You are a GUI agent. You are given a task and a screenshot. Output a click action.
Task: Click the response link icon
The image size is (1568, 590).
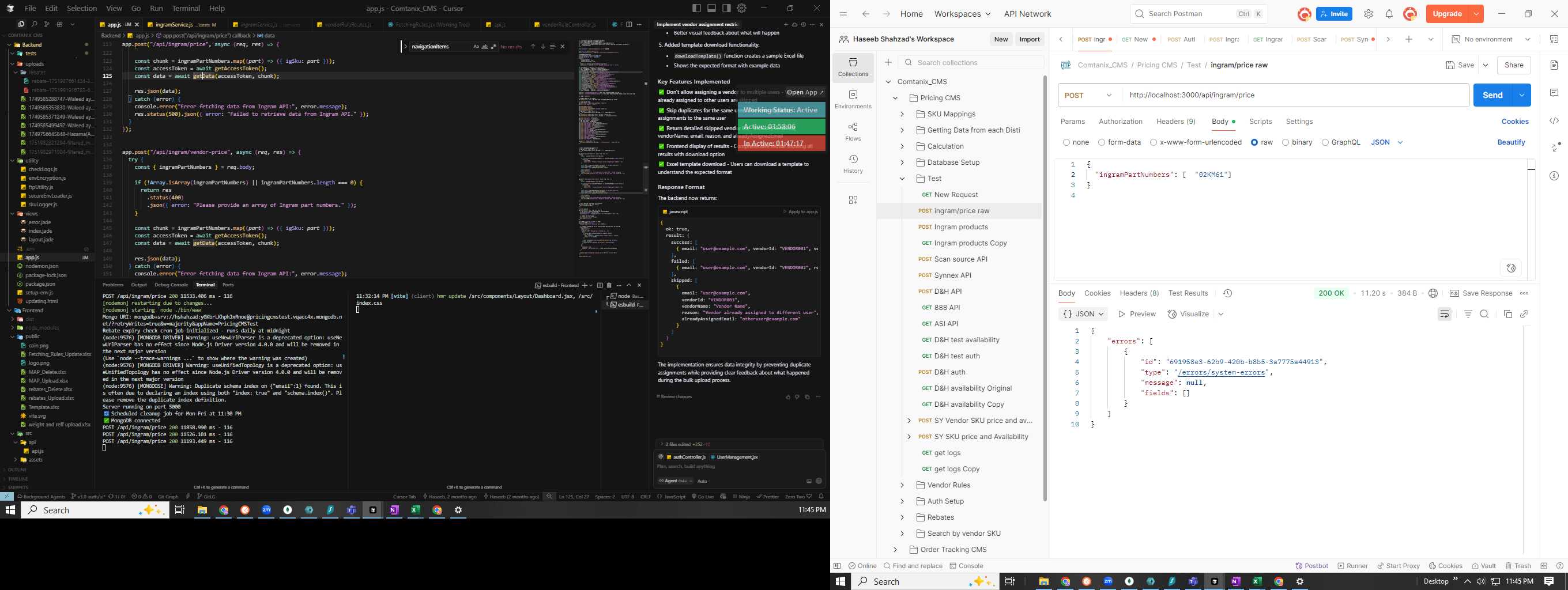(1524, 314)
